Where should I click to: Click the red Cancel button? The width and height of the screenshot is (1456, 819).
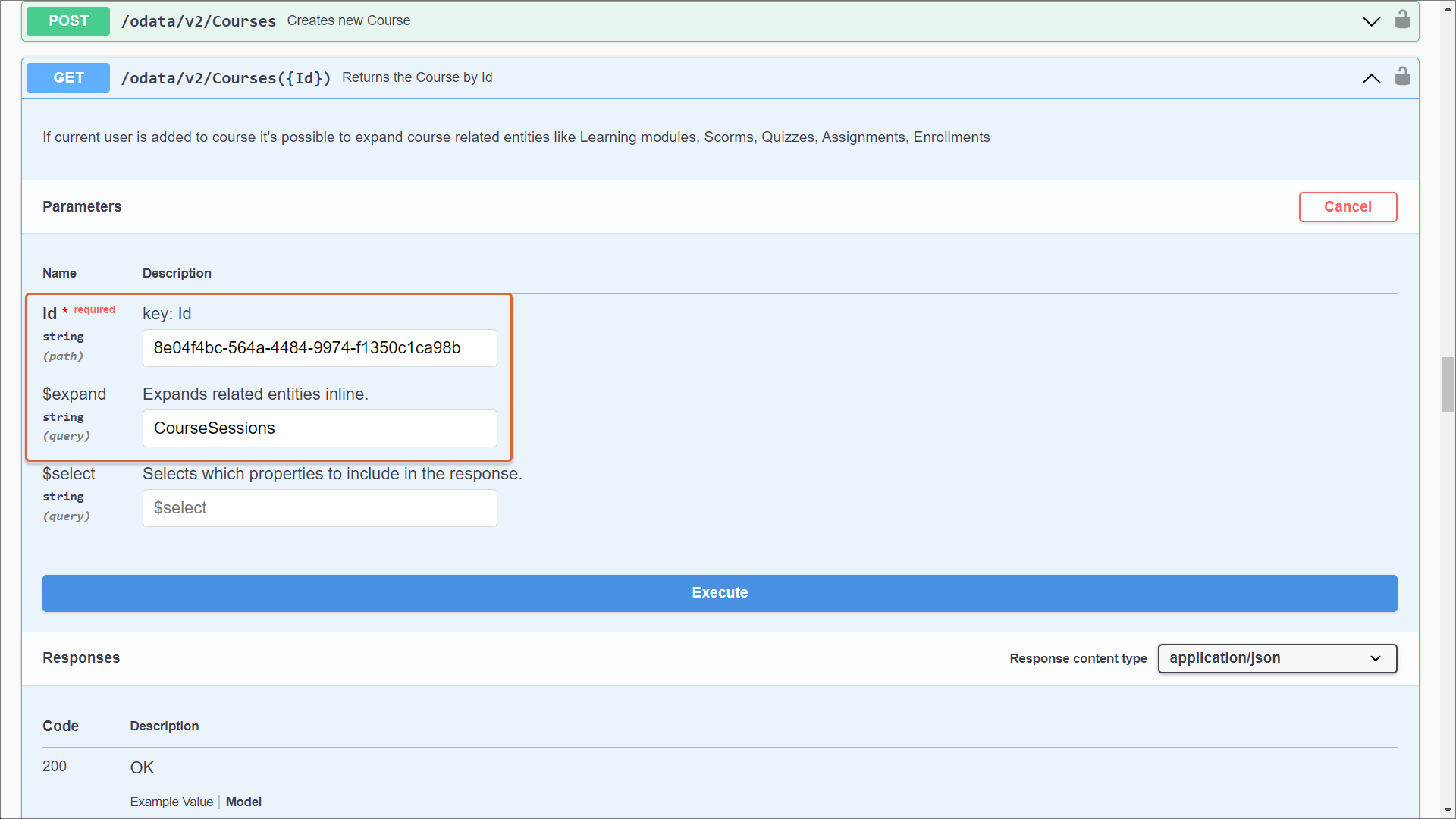click(x=1348, y=207)
